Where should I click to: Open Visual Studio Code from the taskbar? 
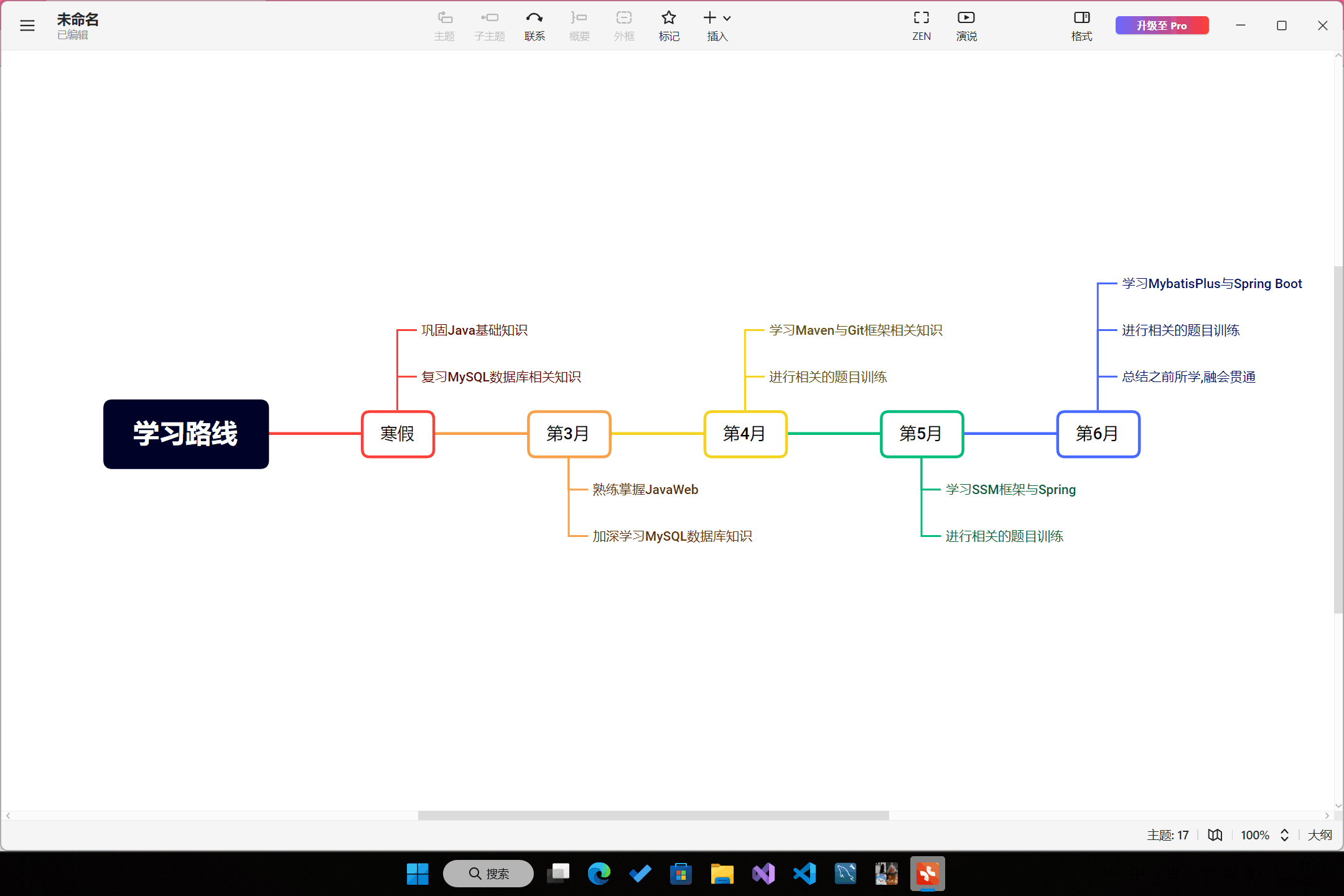(804, 874)
